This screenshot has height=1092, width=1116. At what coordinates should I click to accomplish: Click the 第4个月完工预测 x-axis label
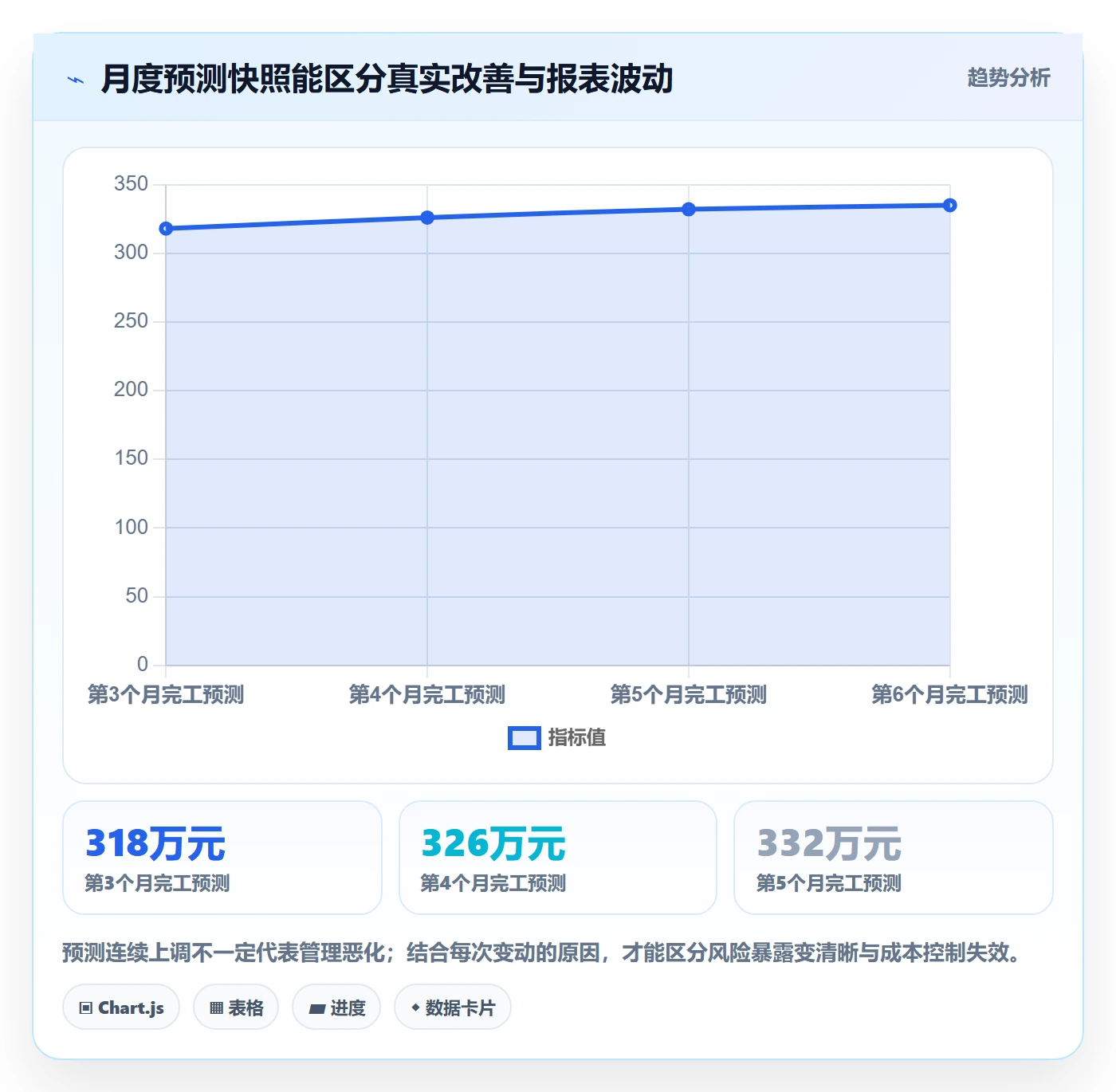[427, 695]
